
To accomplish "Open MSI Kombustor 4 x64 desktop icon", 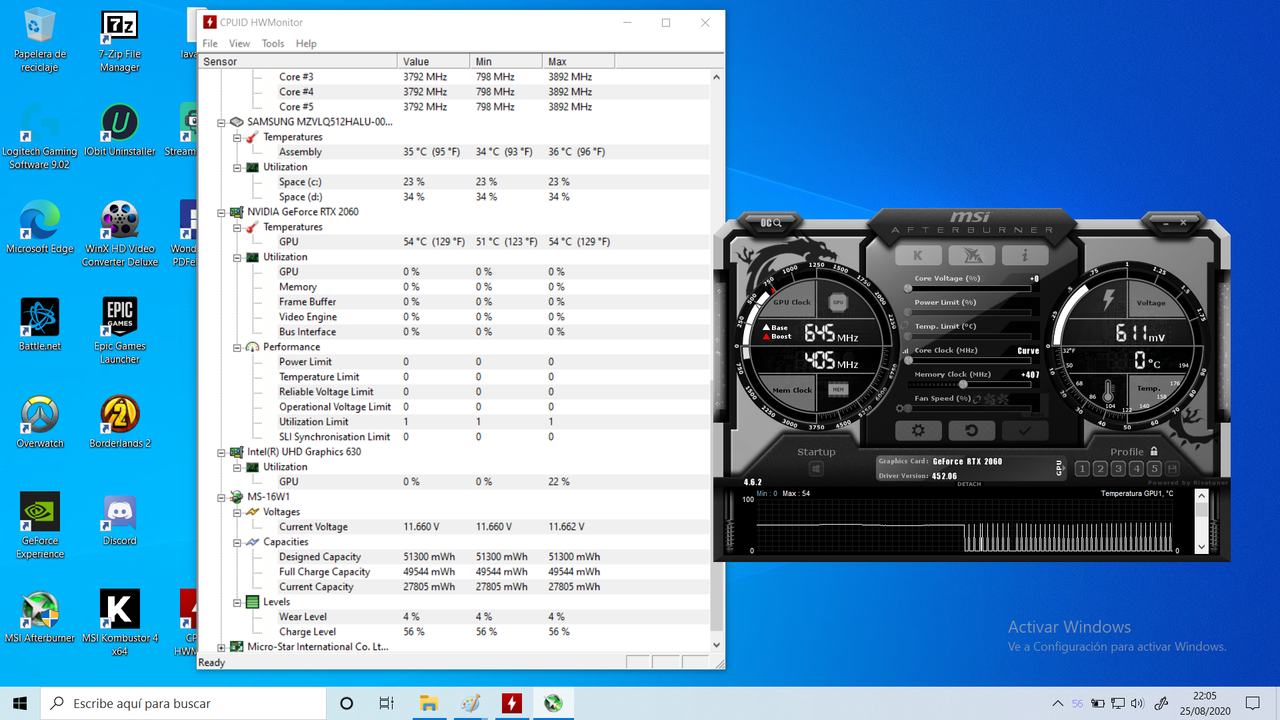I will click(120, 623).
